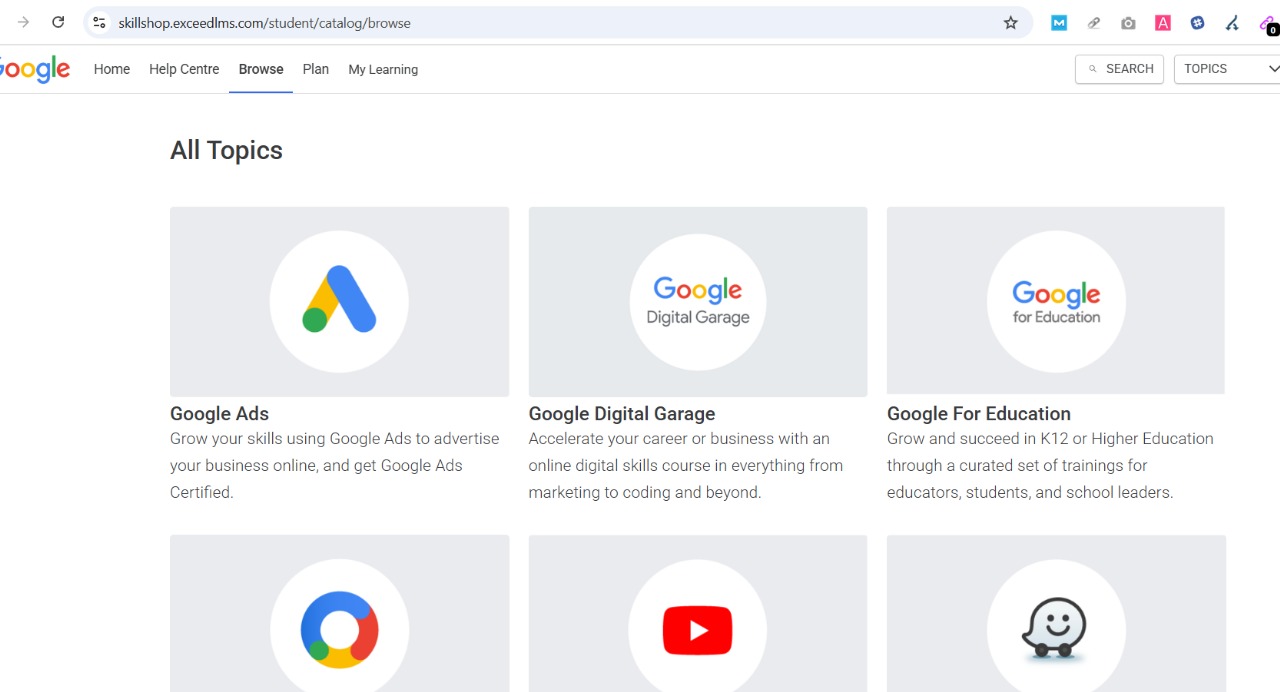The image size is (1280, 692).
Task: Select the Waze topic icon
Action: point(1055,628)
